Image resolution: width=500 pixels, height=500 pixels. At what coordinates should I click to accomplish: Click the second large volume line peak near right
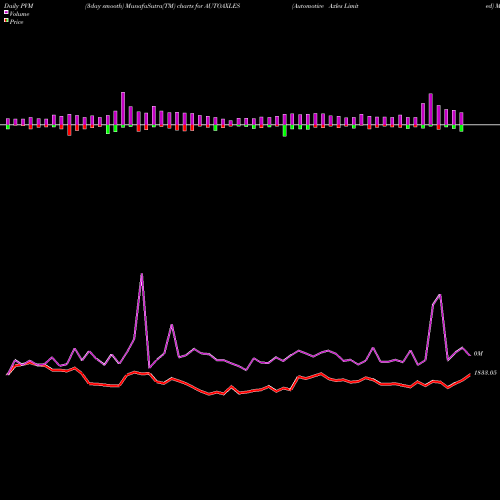pos(440,295)
